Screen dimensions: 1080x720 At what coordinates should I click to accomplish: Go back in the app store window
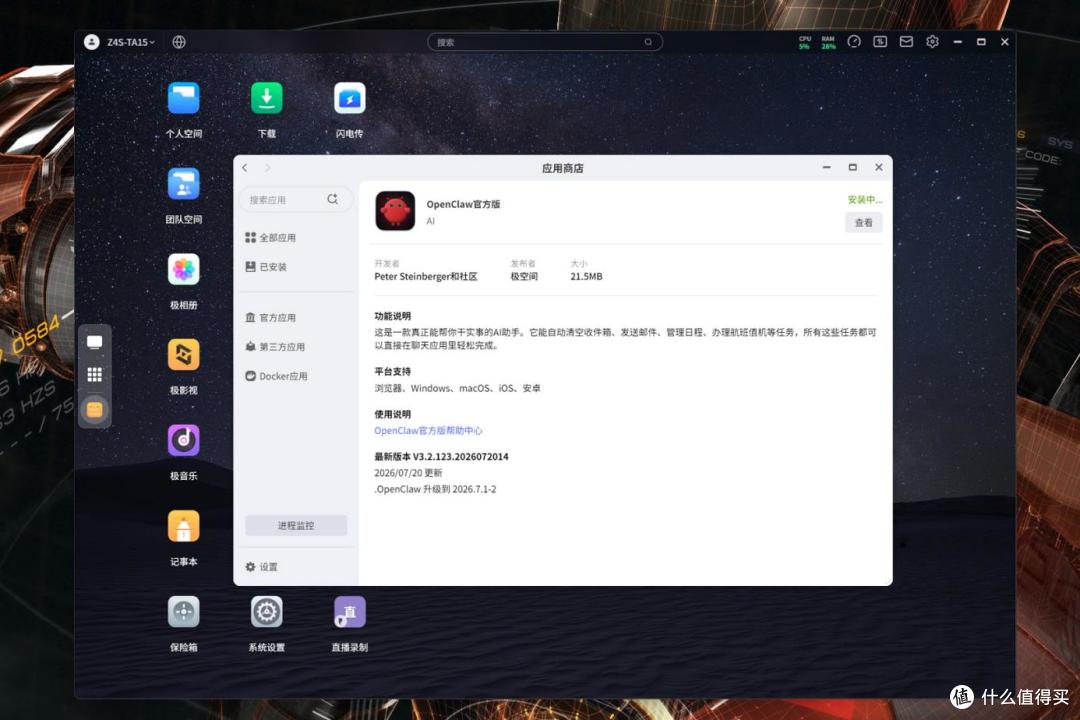coord(245,167)
